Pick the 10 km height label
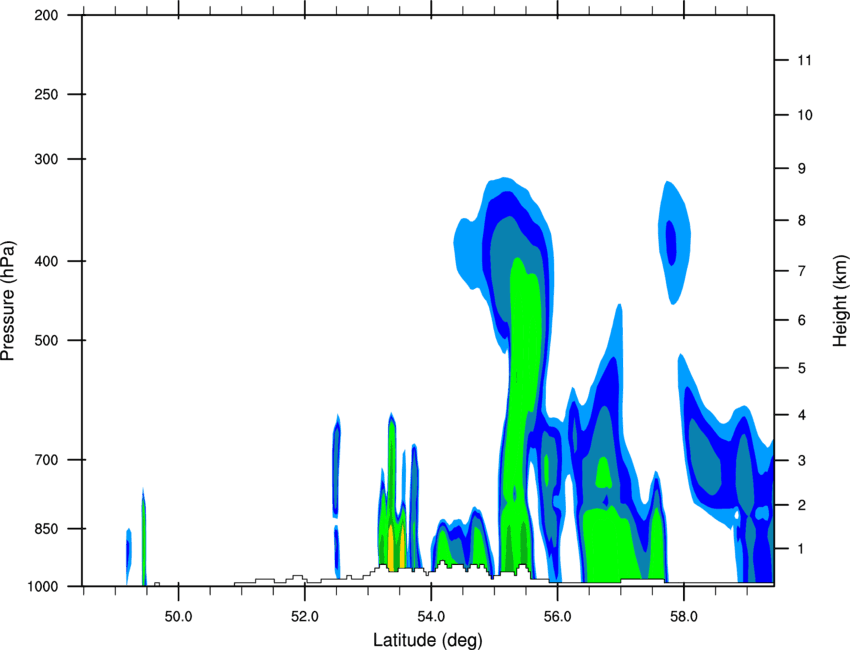 pos(805,115)
